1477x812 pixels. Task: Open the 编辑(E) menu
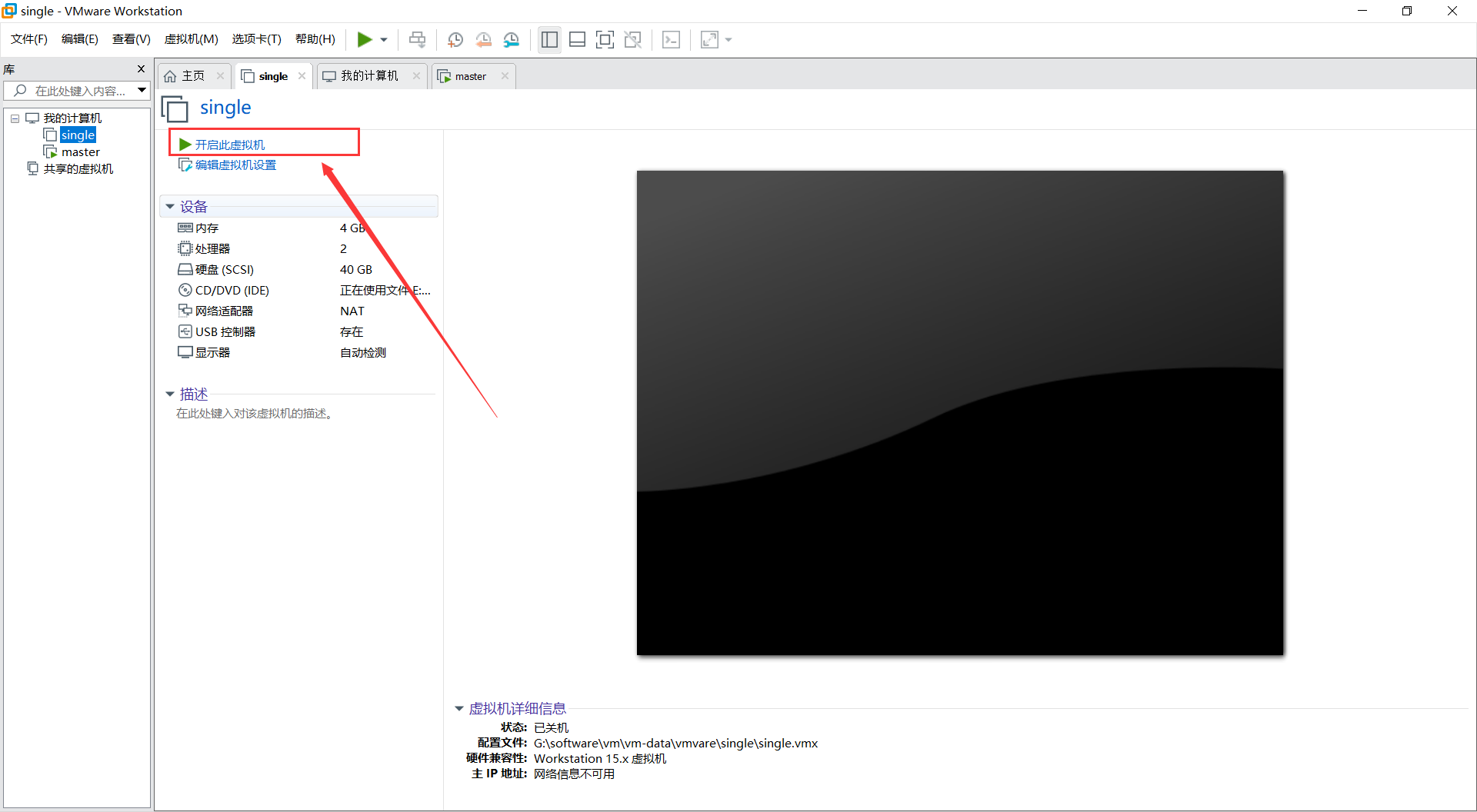coord(80,39)
